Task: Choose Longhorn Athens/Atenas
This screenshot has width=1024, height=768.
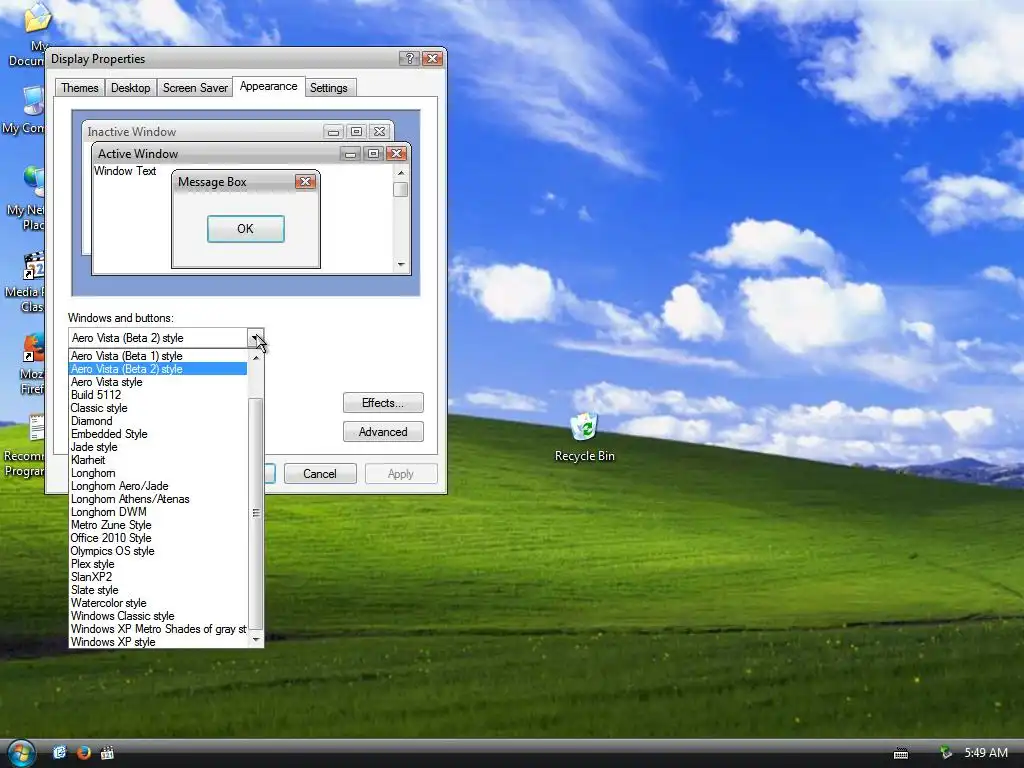Action: click(x=158, y=499)
